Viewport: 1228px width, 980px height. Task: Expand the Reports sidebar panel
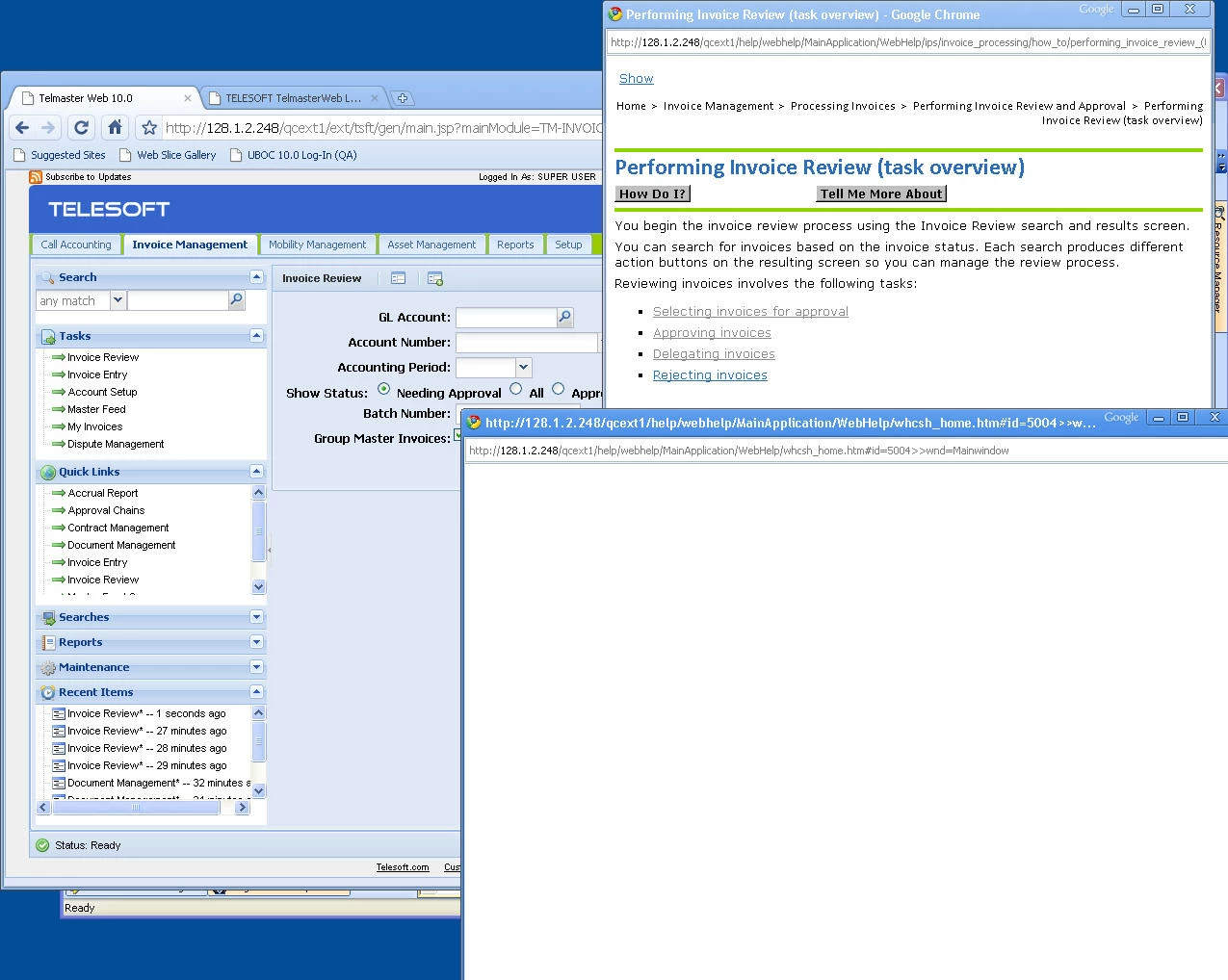(x=256, y=642)
